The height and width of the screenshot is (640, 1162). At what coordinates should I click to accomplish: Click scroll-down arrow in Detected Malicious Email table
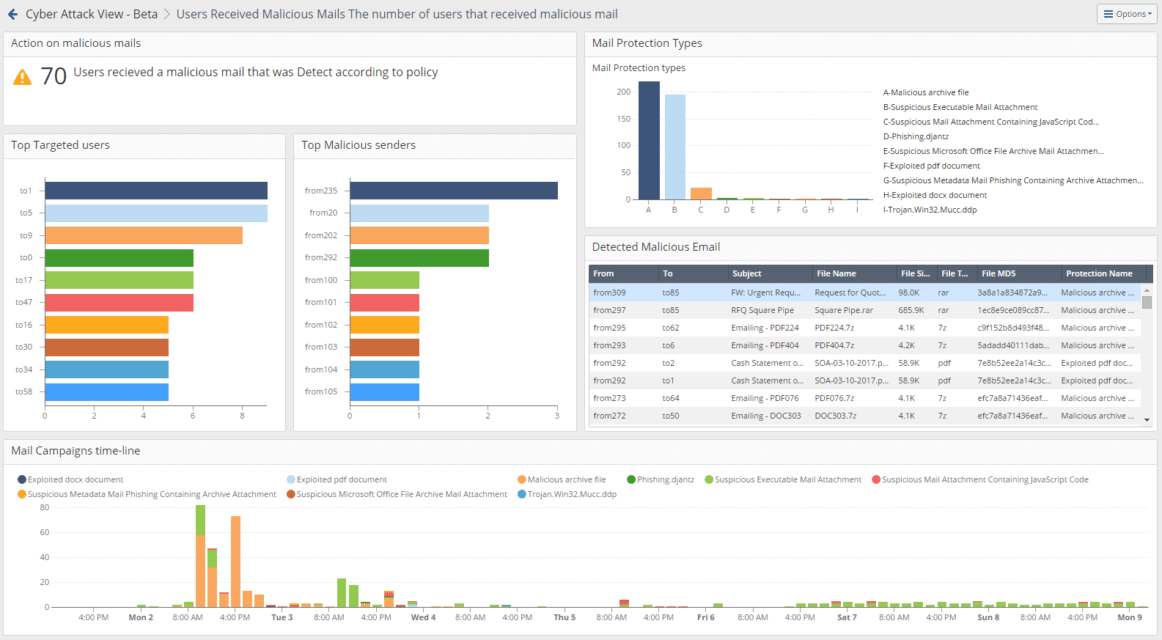(1147, 420)
